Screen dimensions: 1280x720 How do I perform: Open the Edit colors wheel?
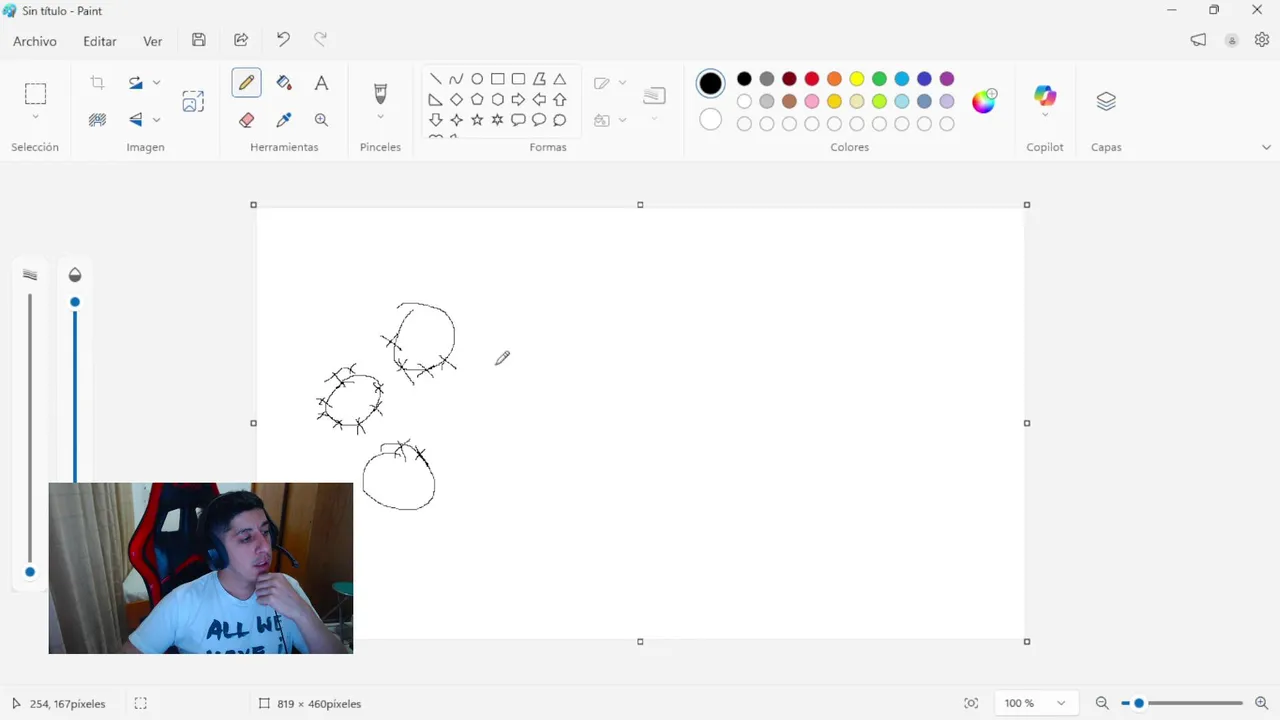click(x=984, y=100)
